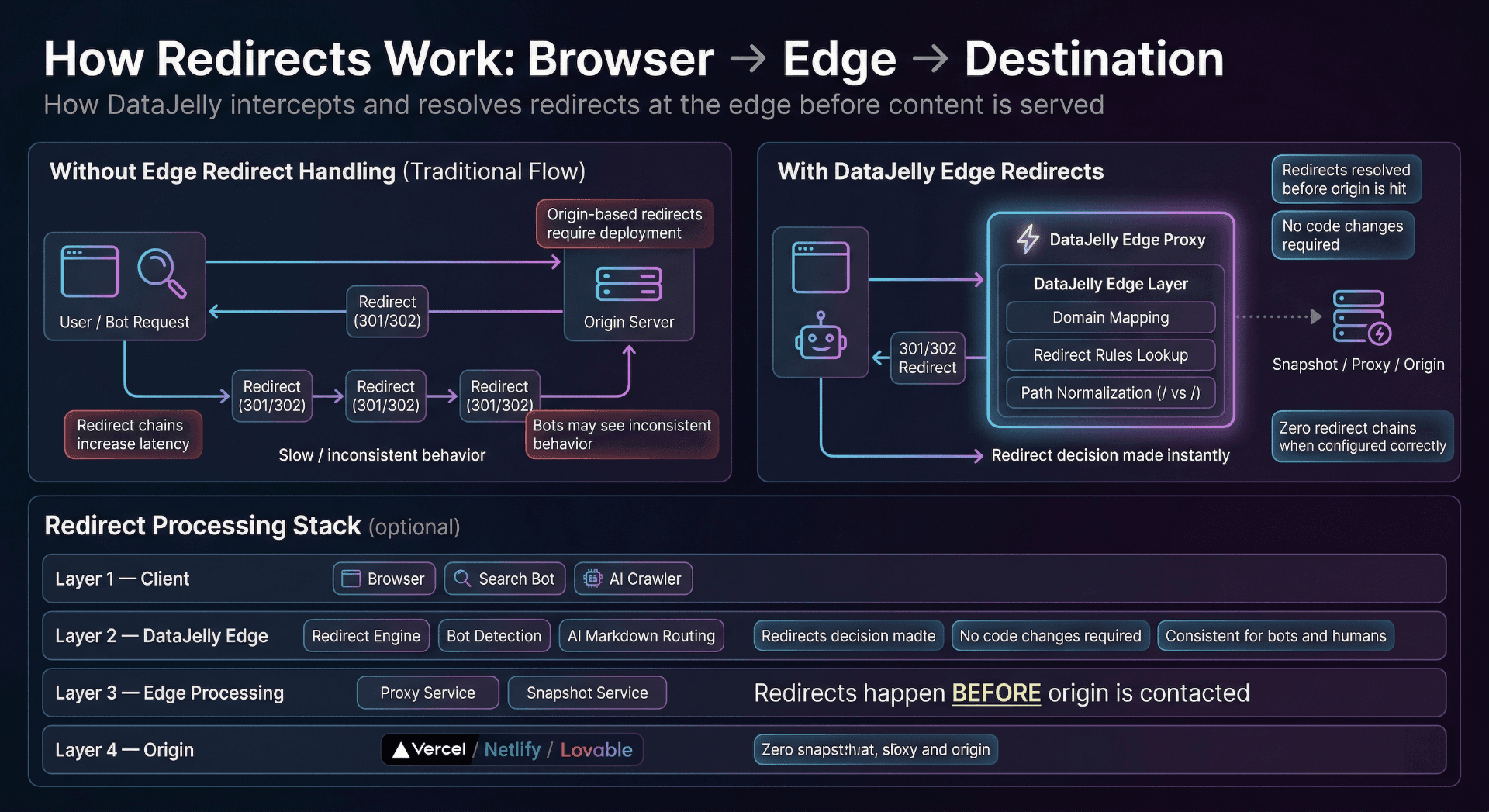1489x812 pixels.
Task: Click the 'Layer 4 — Origin' row label
Action: coord(124,750)
